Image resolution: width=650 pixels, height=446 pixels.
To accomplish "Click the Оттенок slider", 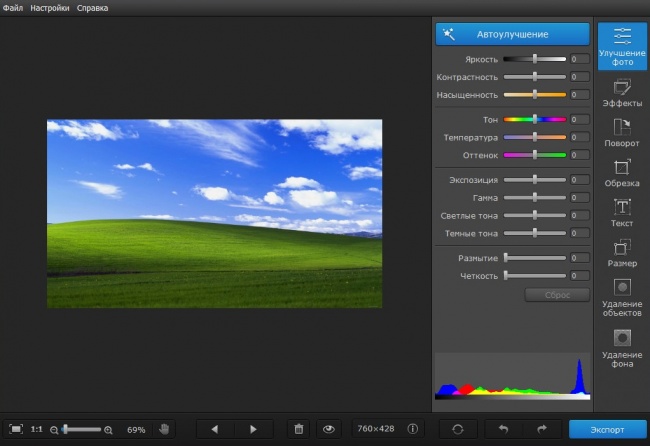I will coord(535,155).
